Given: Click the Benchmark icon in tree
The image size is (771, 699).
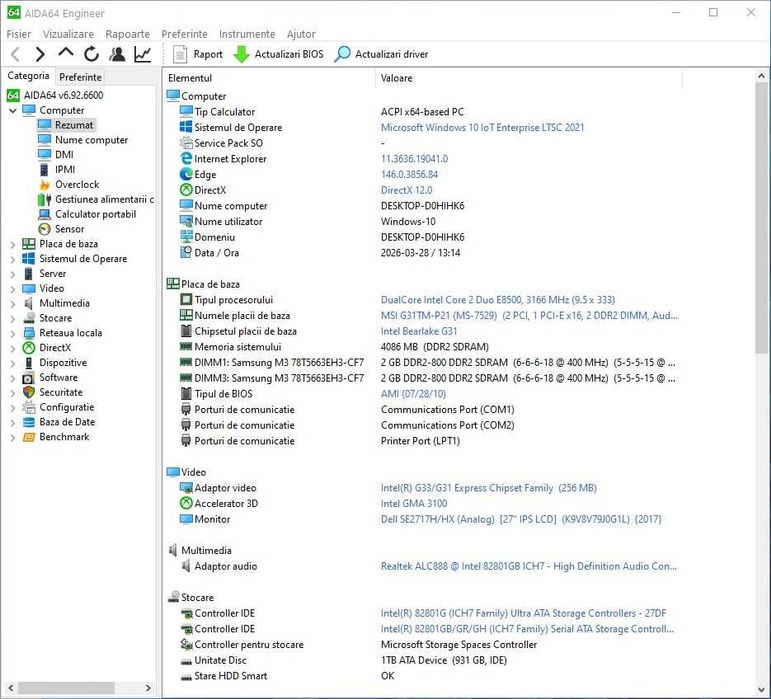Looking at the screenshot, I should click(29, 437).
